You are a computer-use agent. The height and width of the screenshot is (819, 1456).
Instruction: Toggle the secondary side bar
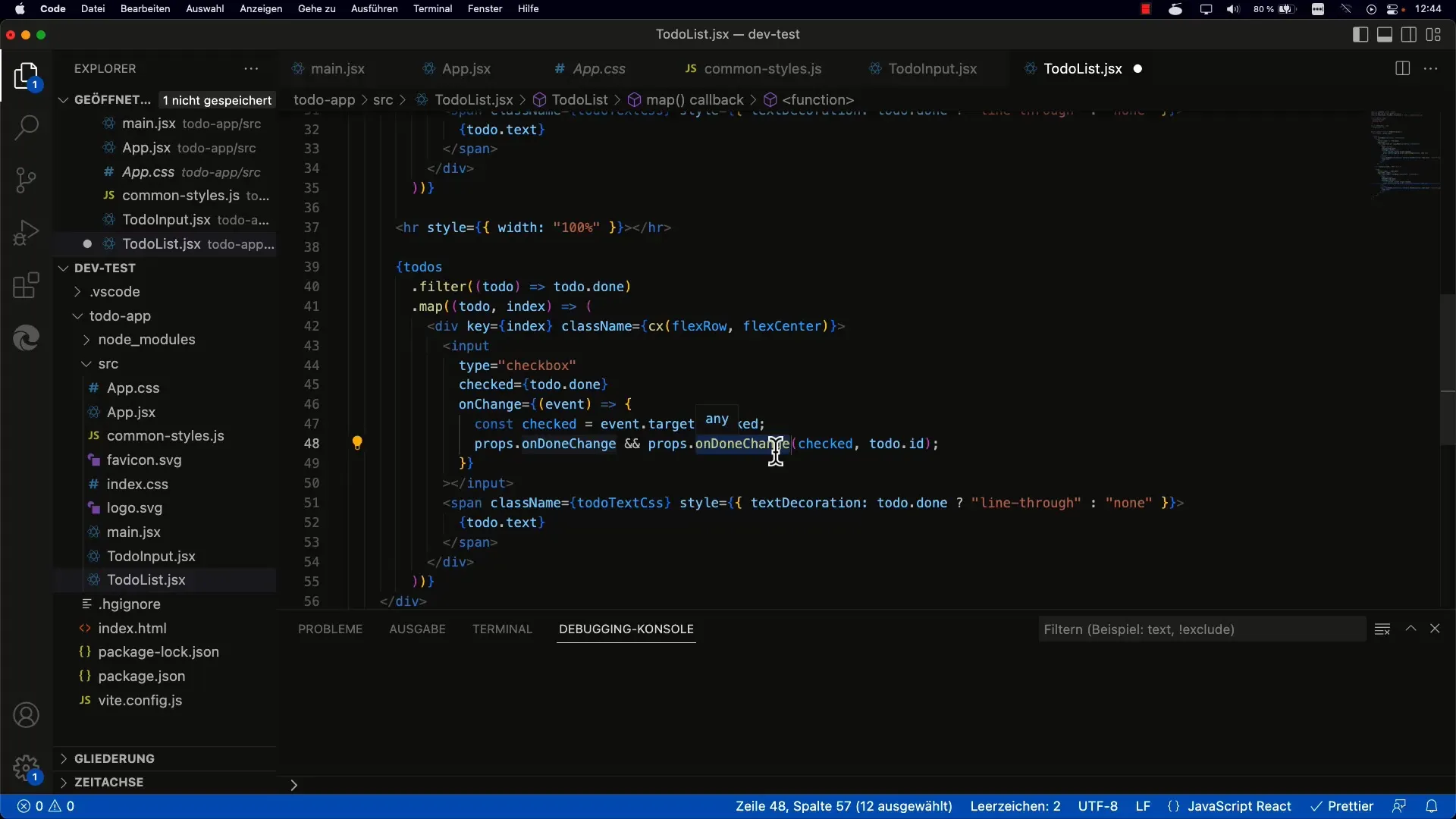1409,34
